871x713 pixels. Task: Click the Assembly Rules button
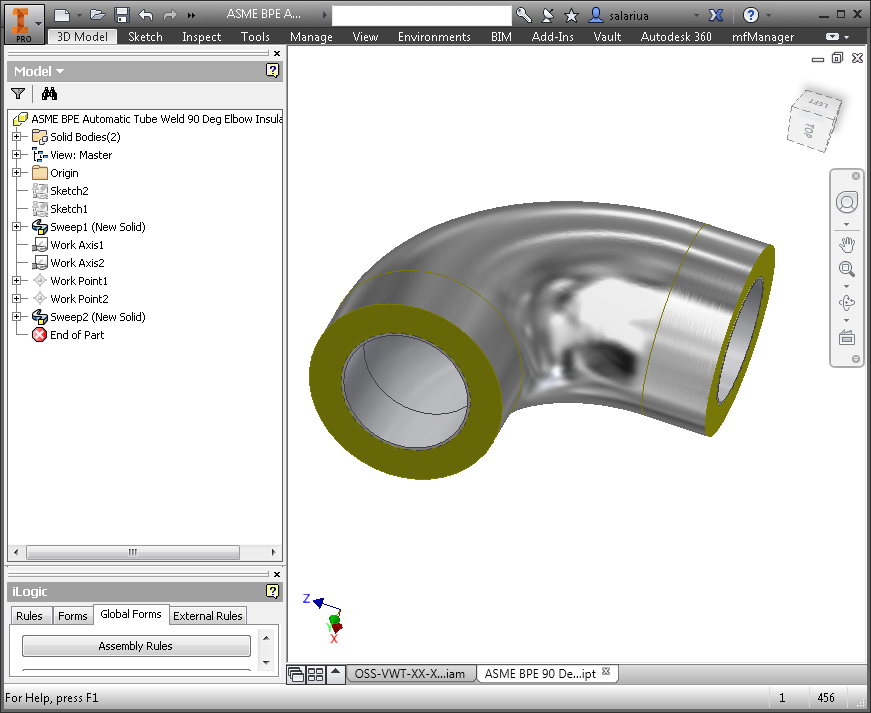point(135,646)
